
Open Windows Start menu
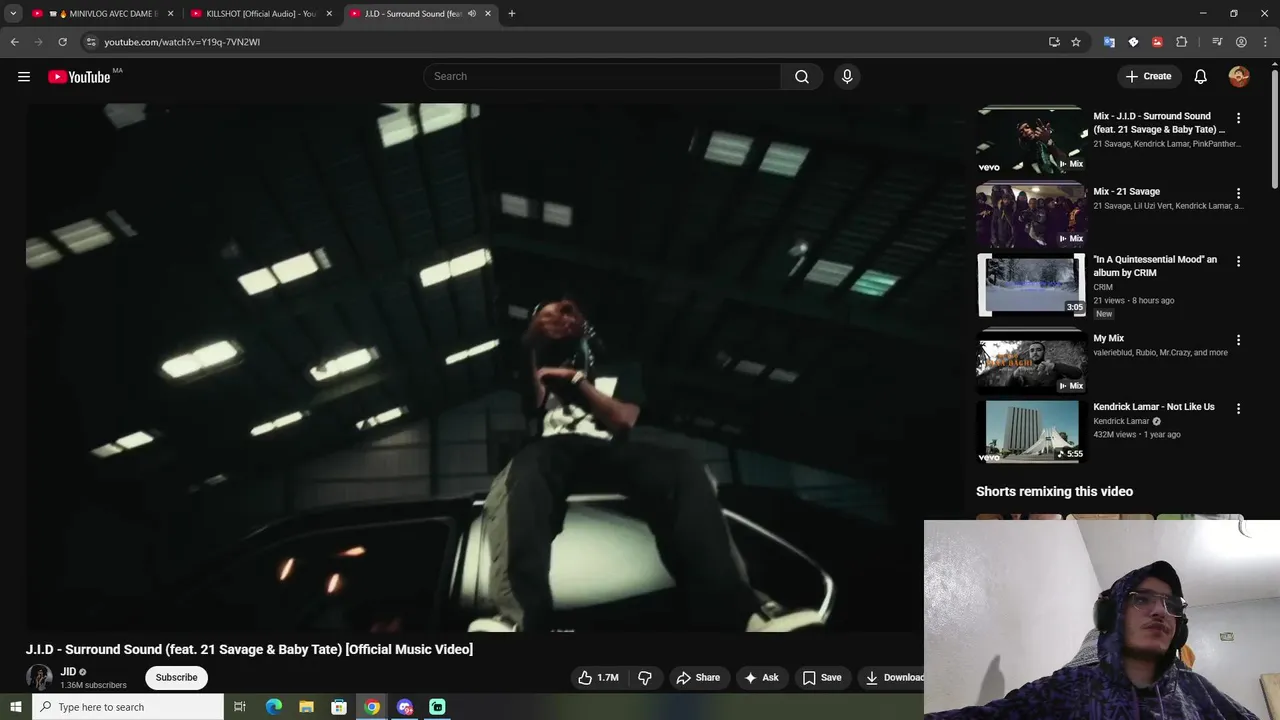pyautogui.click(x=15, y=707)
